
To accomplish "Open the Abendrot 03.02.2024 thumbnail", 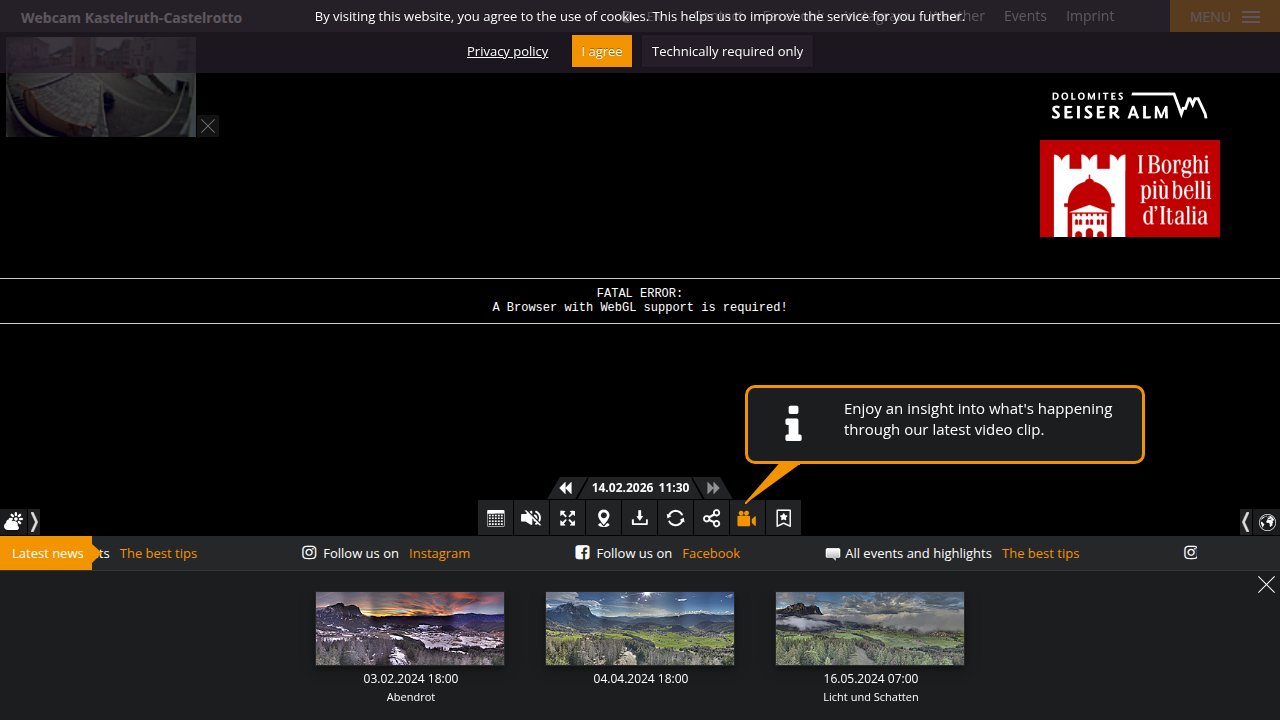I will click(x=410, y=628).
